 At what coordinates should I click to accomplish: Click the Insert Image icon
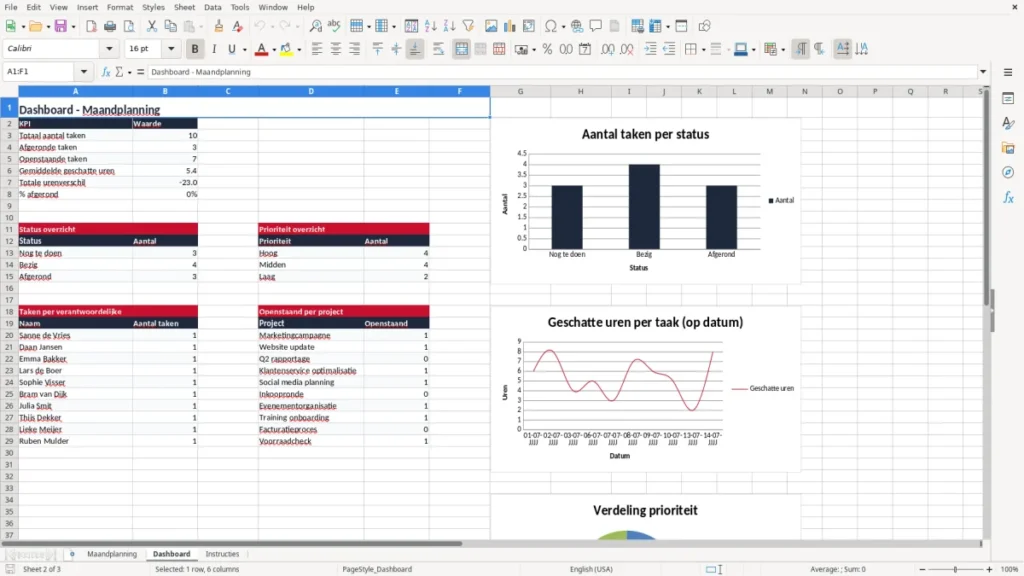point(491,26)
